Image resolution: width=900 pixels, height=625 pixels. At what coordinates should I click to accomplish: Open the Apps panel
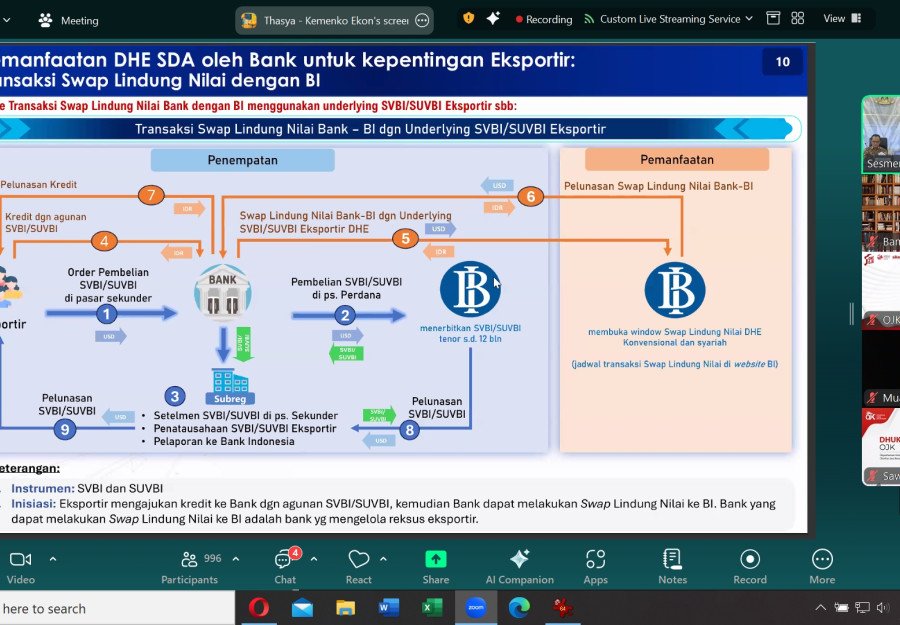pos(595,567)
